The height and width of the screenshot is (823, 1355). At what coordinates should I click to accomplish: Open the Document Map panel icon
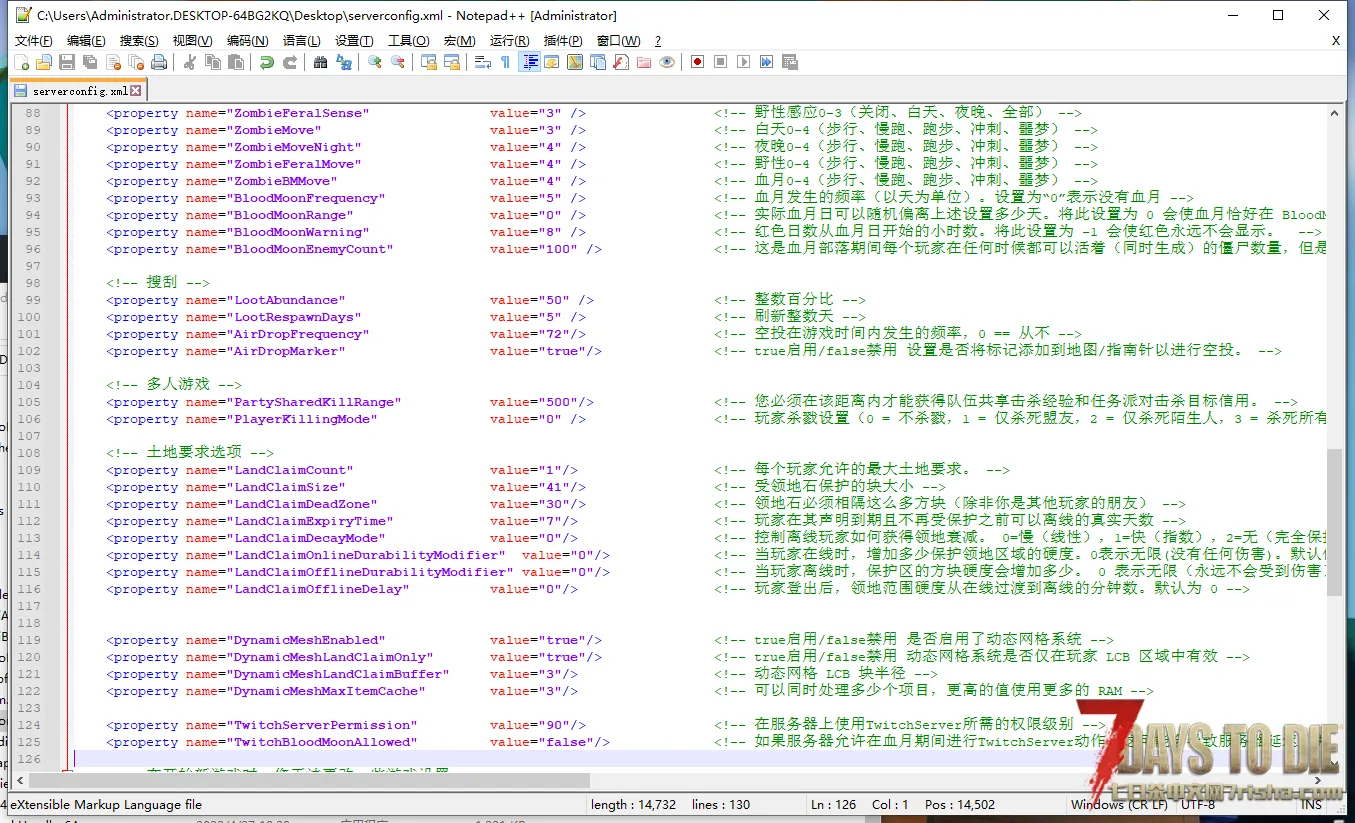575,62
